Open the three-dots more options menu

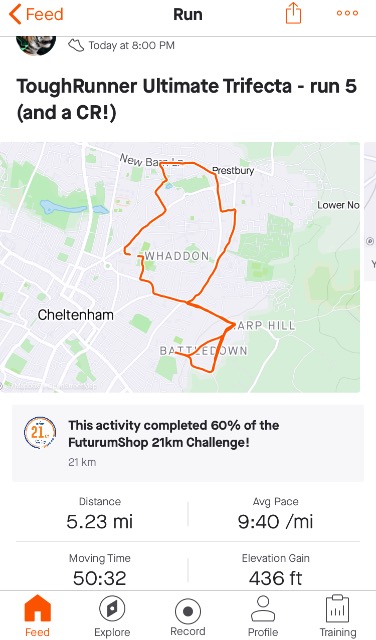click(347, 13)
